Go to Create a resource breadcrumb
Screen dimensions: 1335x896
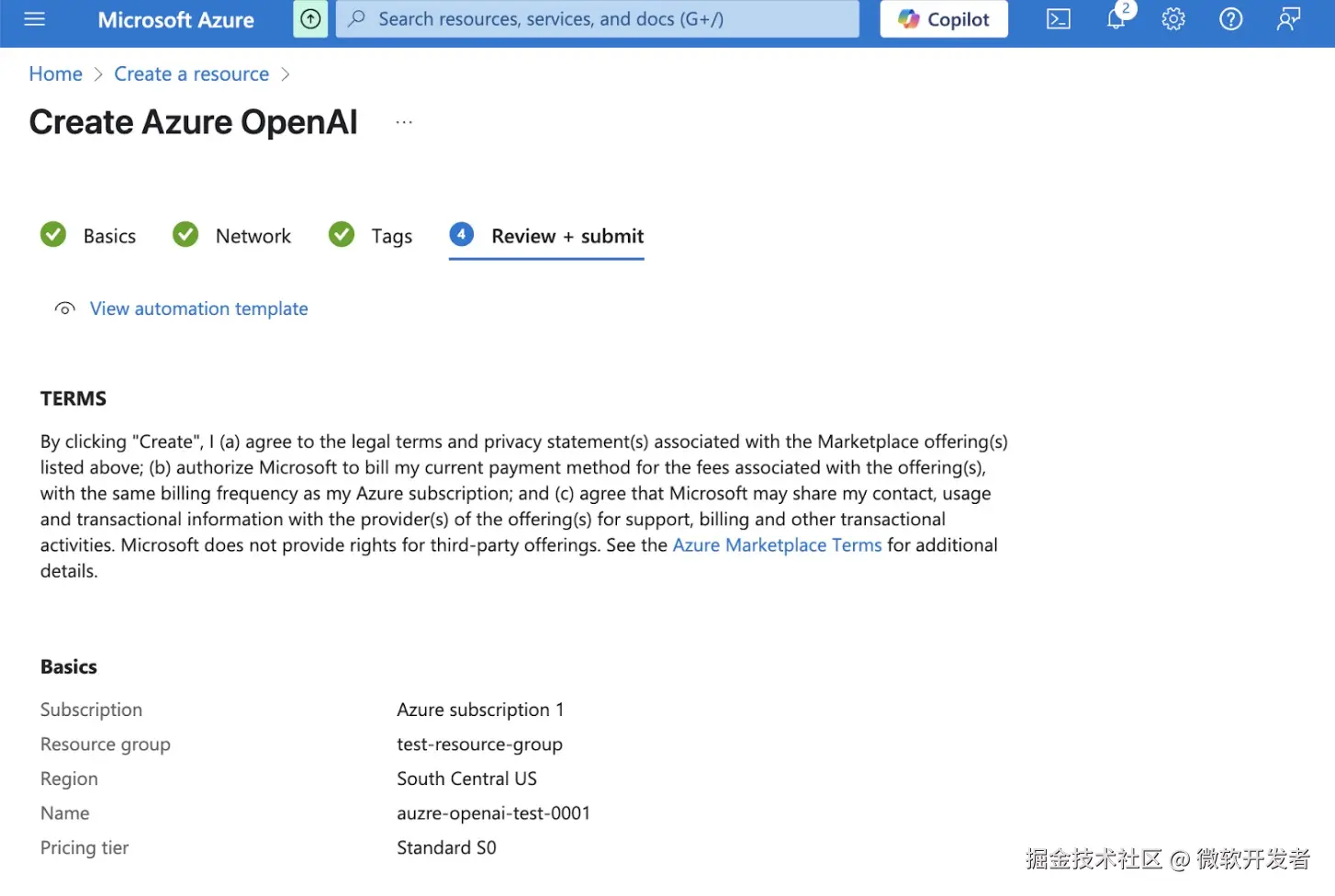[191, 74]
